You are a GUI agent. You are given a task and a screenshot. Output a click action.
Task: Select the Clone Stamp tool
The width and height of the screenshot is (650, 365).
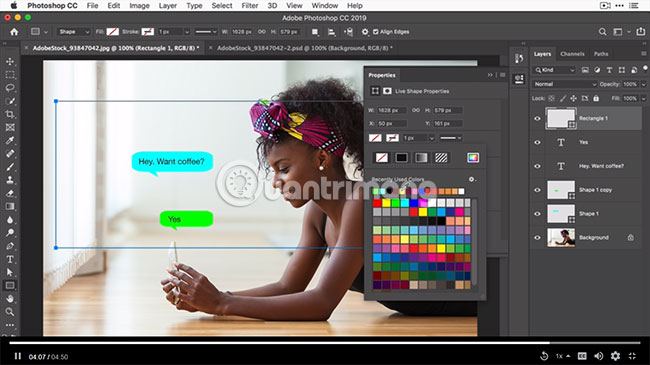click(x=10, y=180)
